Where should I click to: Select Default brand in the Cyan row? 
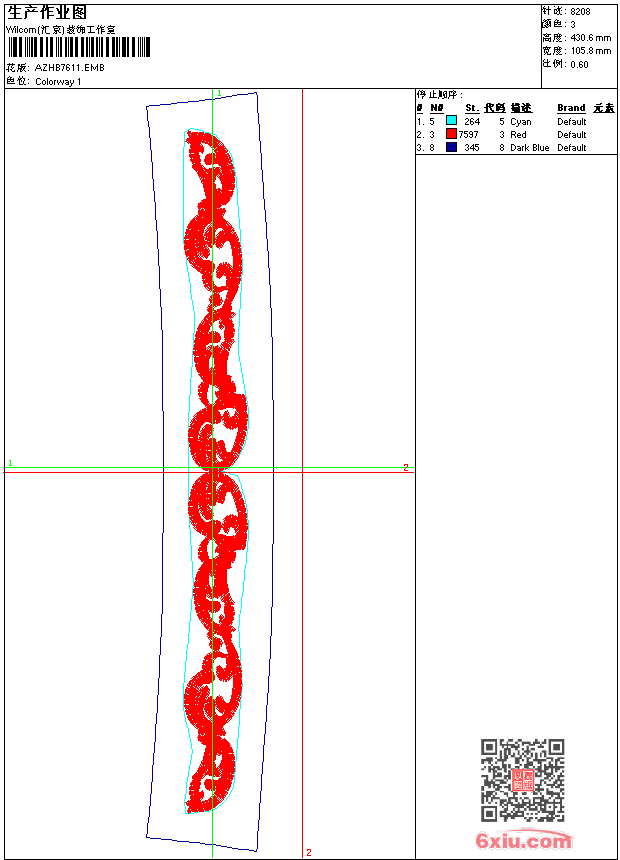pyautogui.click(x=572, y=121)
